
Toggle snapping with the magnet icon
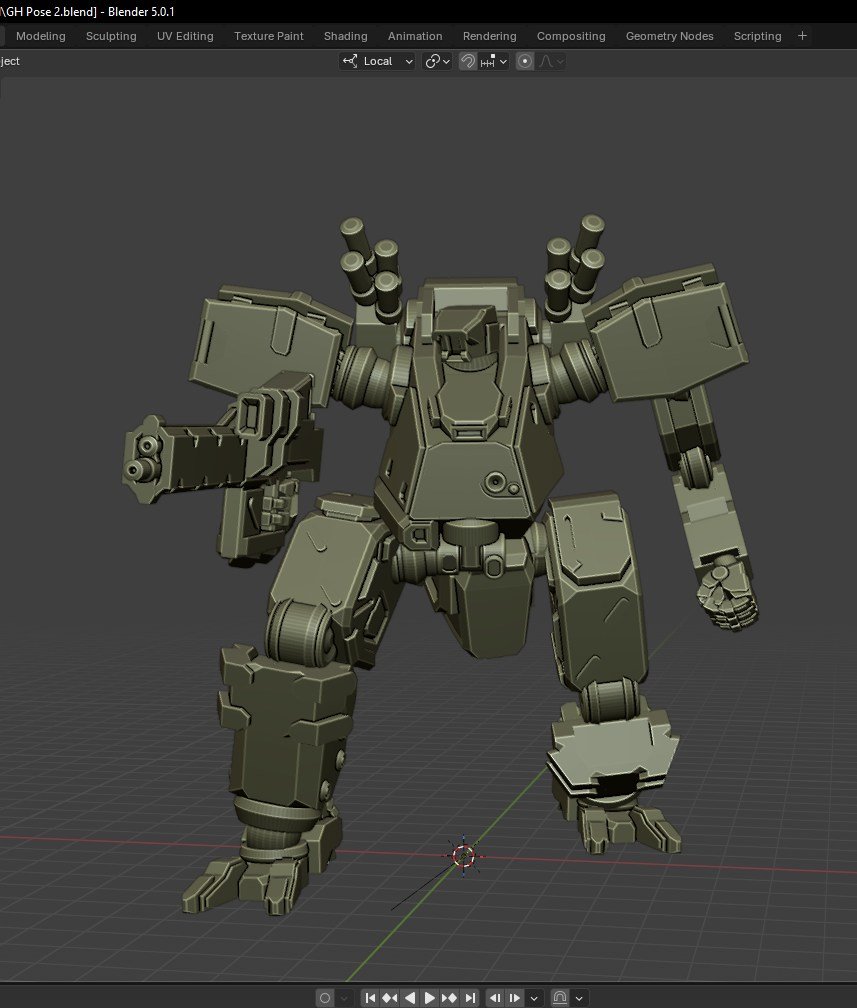pyautogui.click(x=468, y=61)
